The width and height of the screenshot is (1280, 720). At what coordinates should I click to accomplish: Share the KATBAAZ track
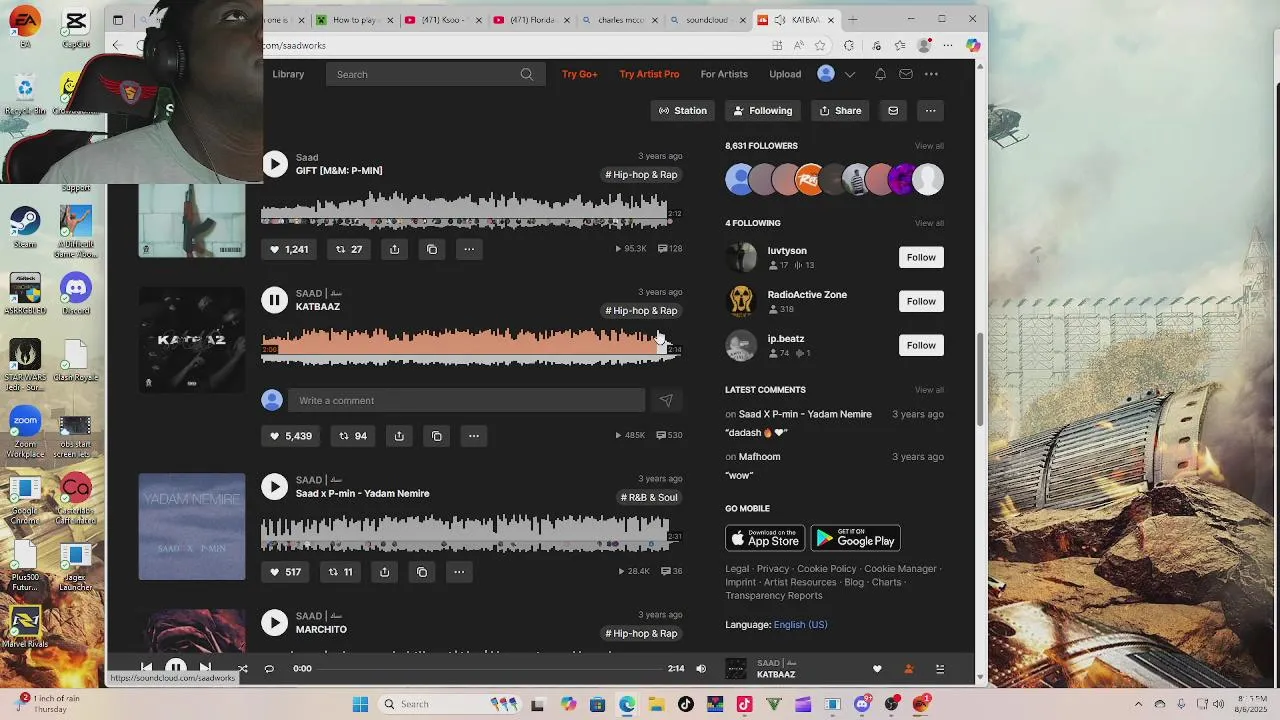(x=399, y=436)
